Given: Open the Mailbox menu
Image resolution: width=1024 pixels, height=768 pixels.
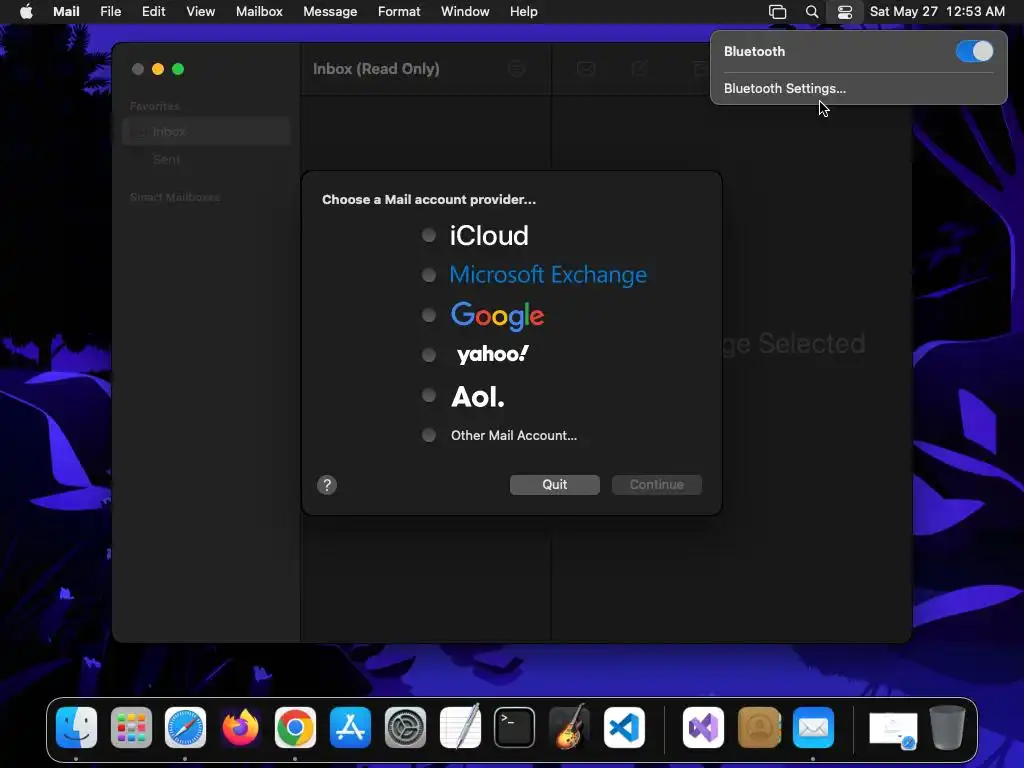Looking at the screenshot, I should coord(259,11).
